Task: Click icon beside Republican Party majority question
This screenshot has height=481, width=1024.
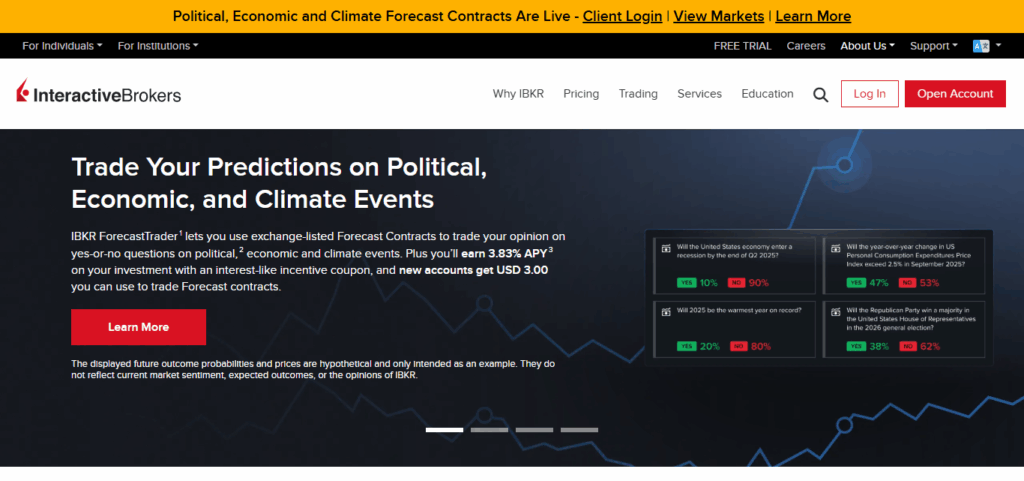Action: [x=835, y=311]
